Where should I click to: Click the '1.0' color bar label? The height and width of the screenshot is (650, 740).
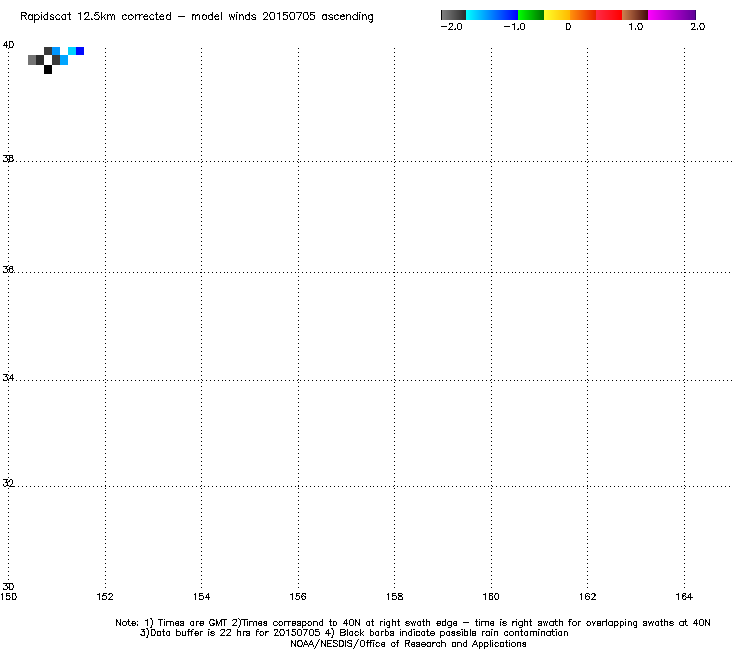pyautogui.click(x=636, y=27)
